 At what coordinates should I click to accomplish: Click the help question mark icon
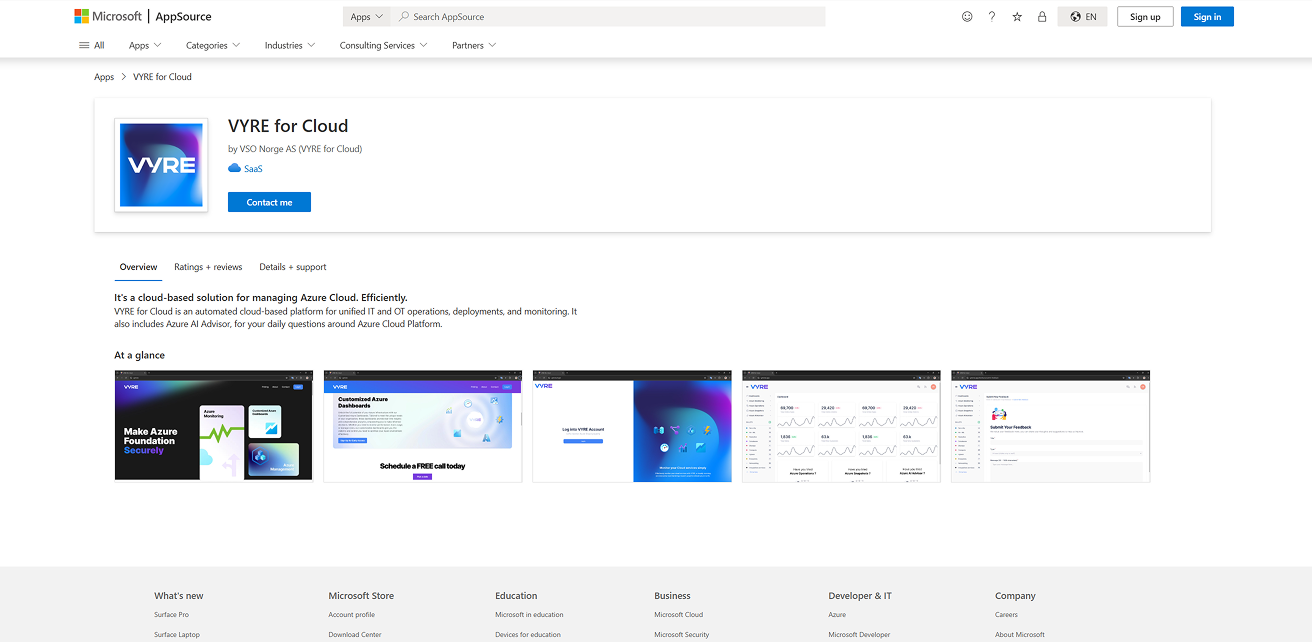[x=991, y=16]
